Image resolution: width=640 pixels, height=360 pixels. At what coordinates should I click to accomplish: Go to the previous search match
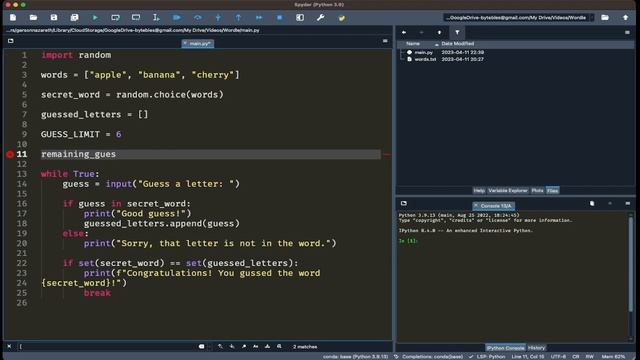[220, 347]
